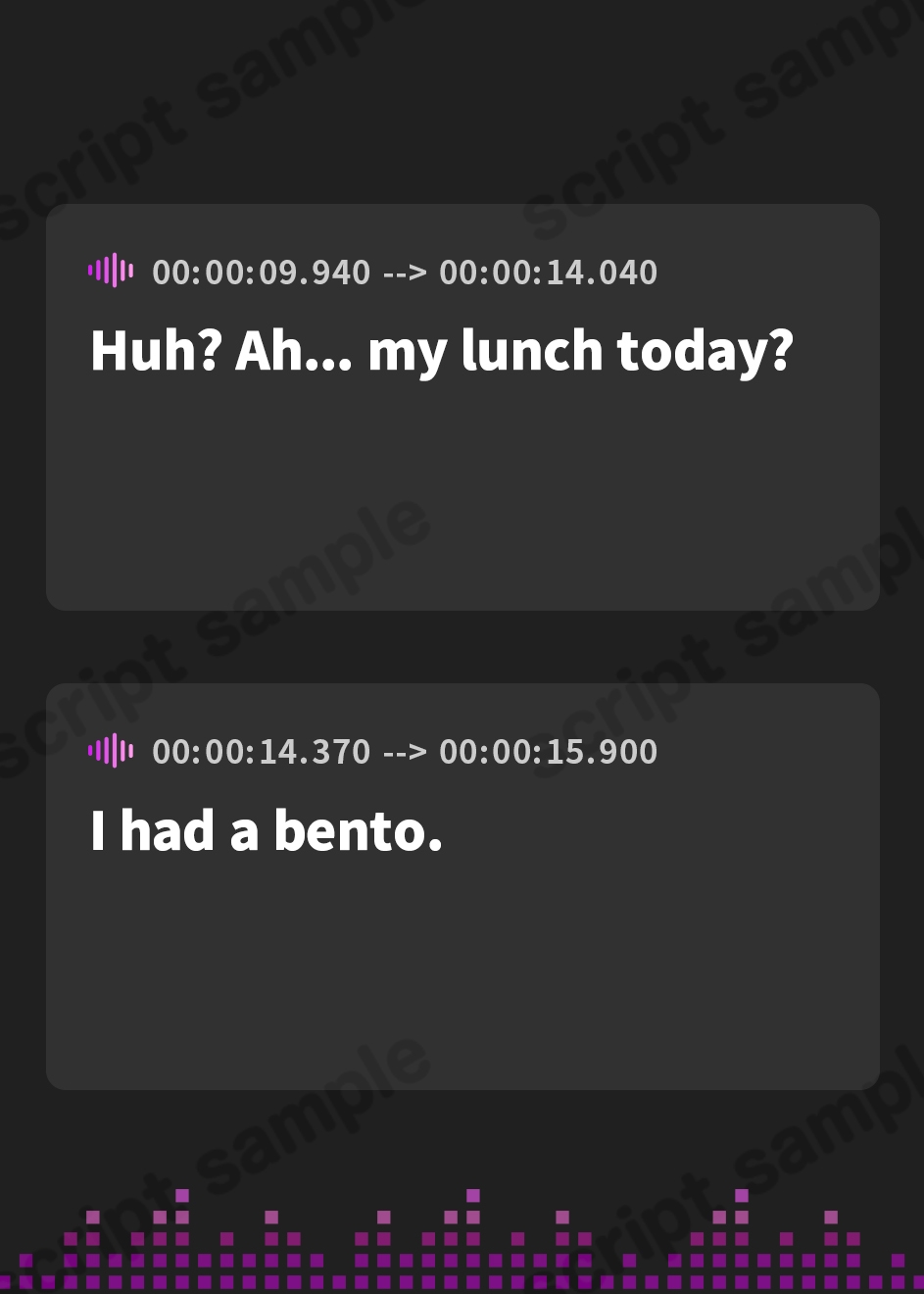Jump to end timestamp 00:00:14.040
The image size is (924, 1294).
[548, 273]
